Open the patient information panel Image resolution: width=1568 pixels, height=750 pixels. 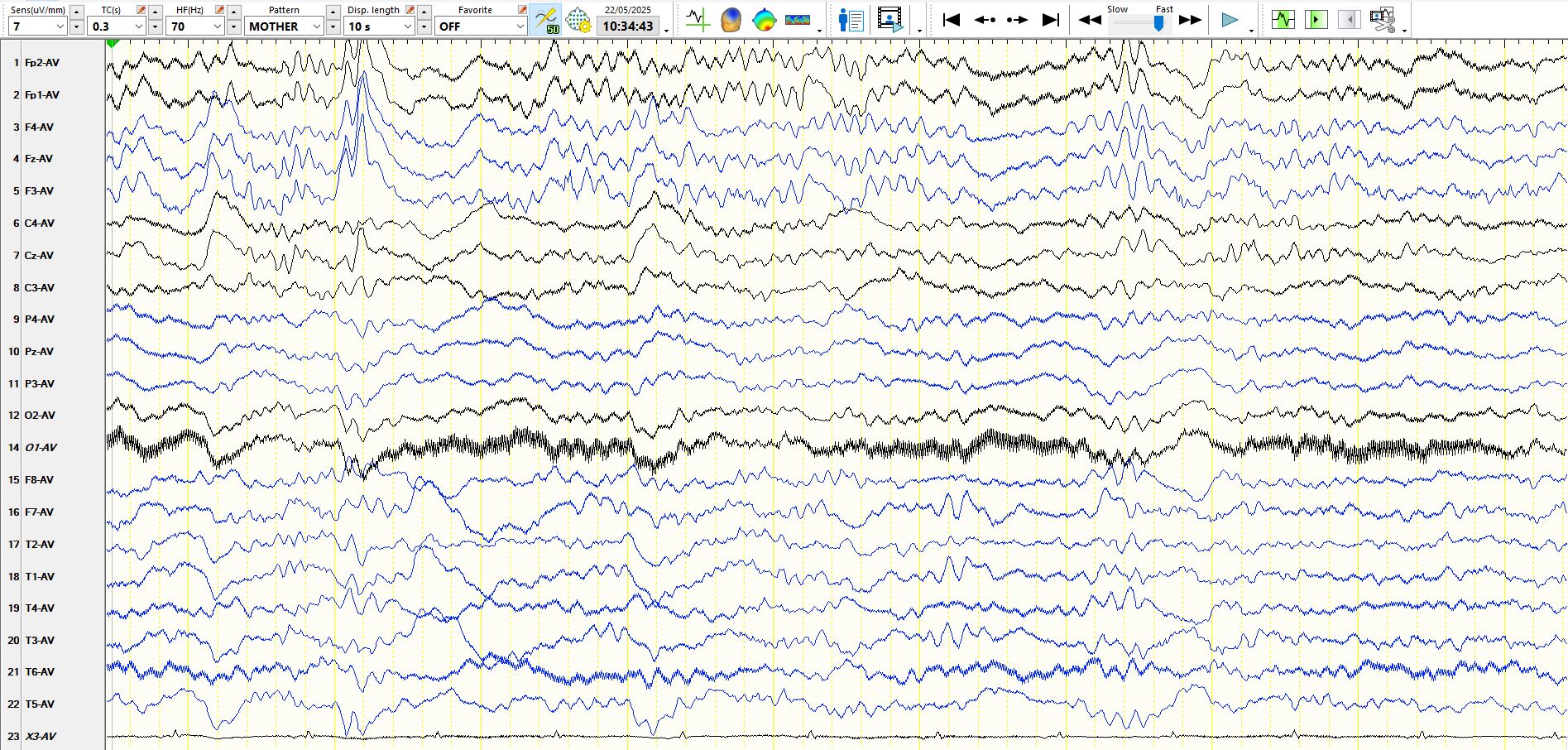pos(851,20)
